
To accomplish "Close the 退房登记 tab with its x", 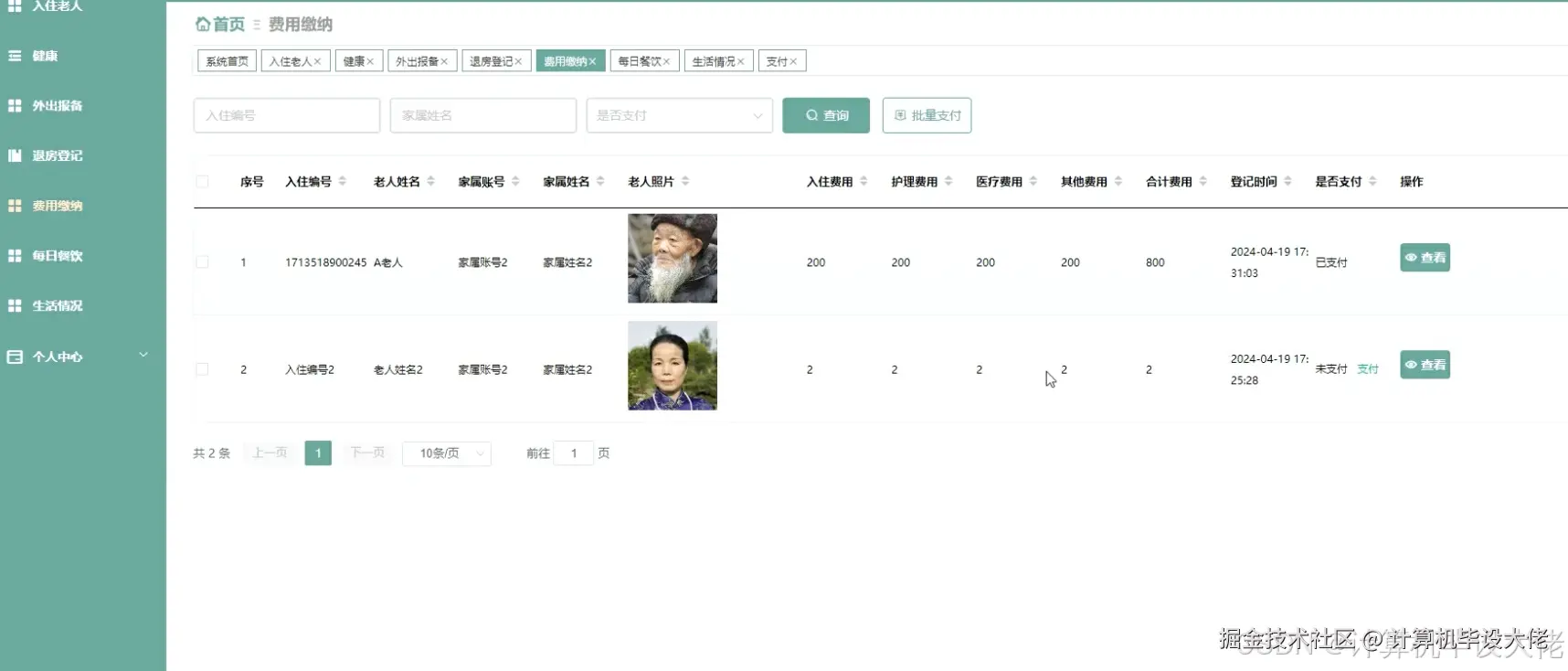I will point(518,61).
